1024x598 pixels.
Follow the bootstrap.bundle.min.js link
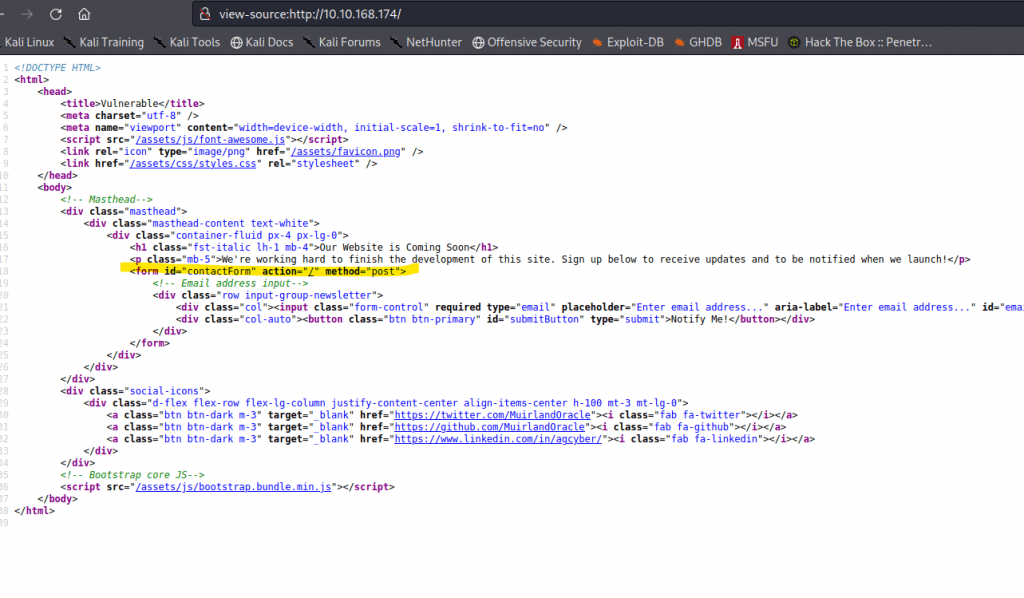coord(233,487)
